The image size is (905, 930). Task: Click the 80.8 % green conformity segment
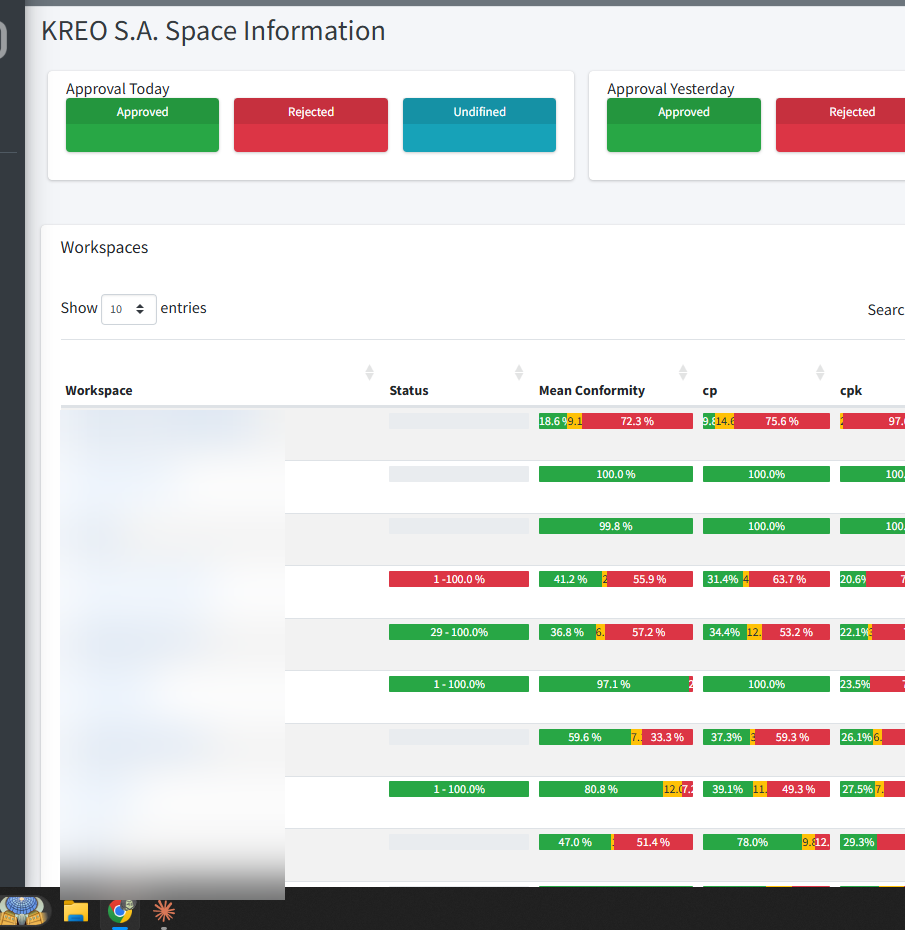tap(601, 789)
